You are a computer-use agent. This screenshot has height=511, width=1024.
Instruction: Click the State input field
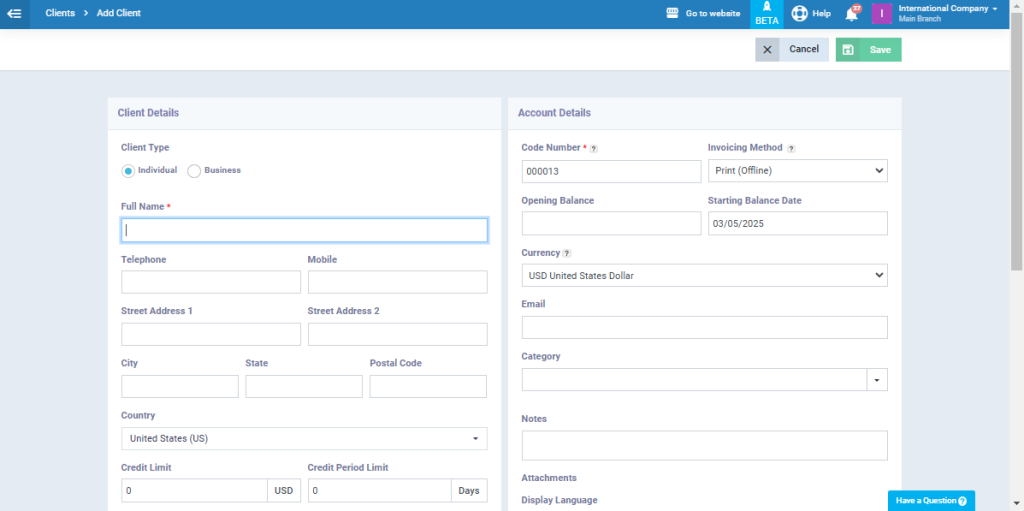304,386
